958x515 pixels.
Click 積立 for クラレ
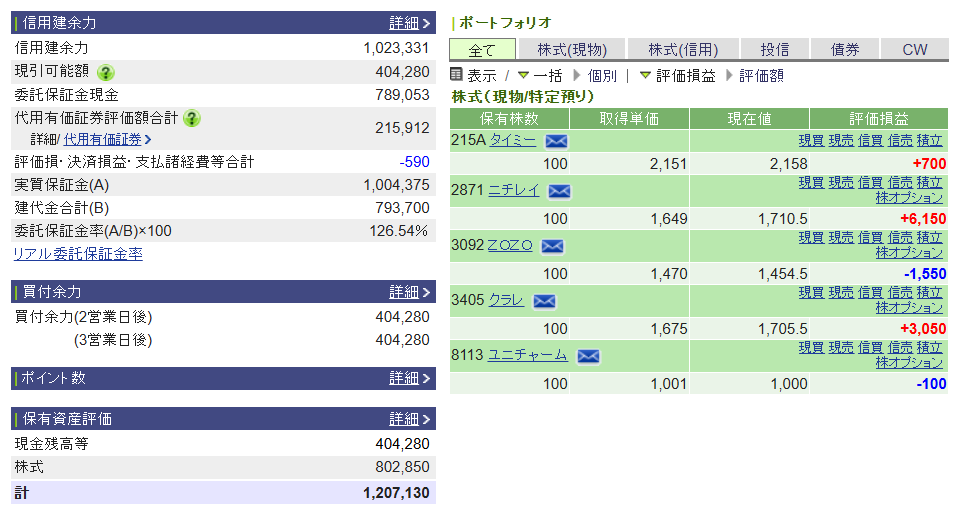[x=929, y=293]
